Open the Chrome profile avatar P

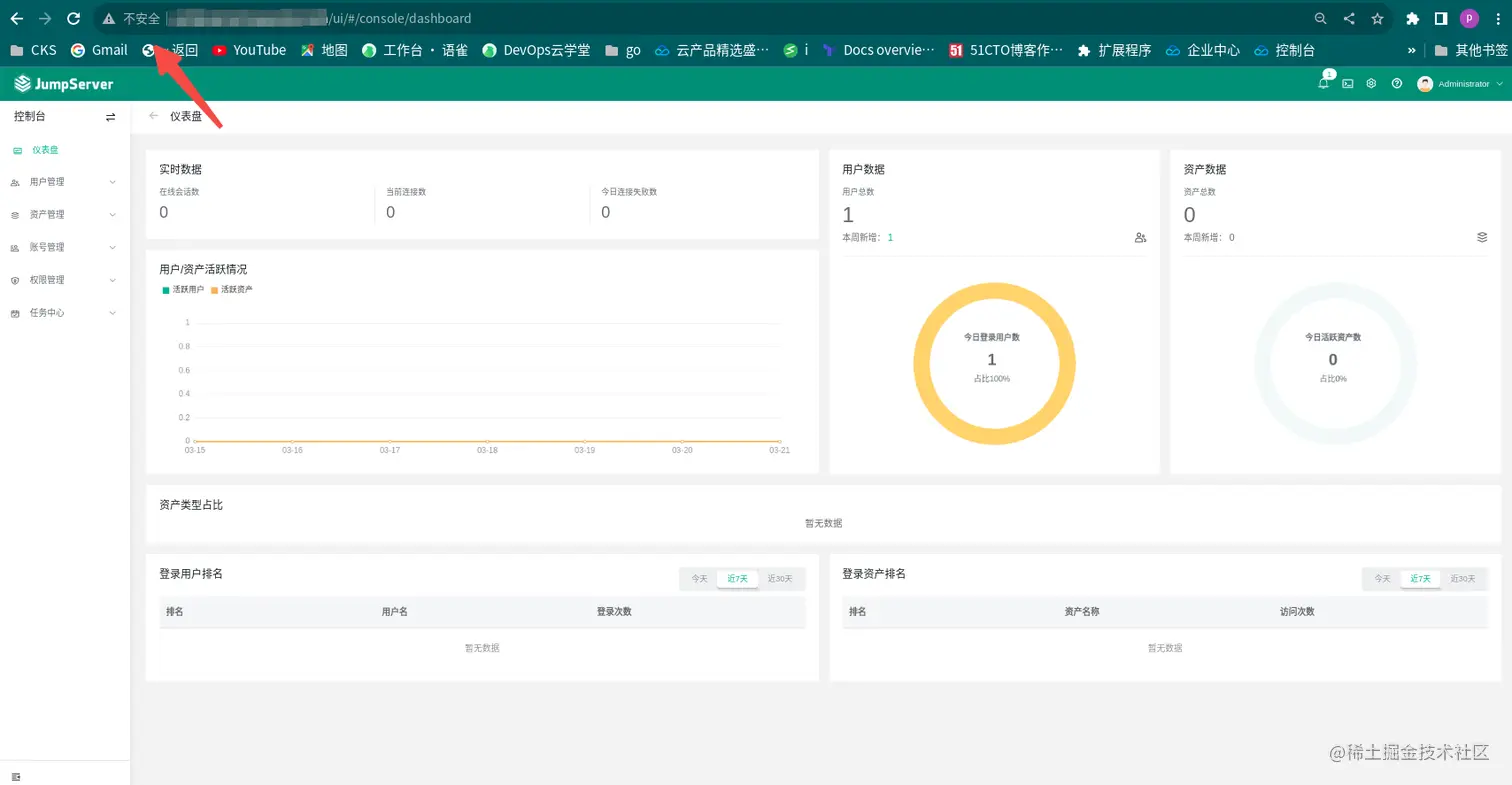point(1469,18)
